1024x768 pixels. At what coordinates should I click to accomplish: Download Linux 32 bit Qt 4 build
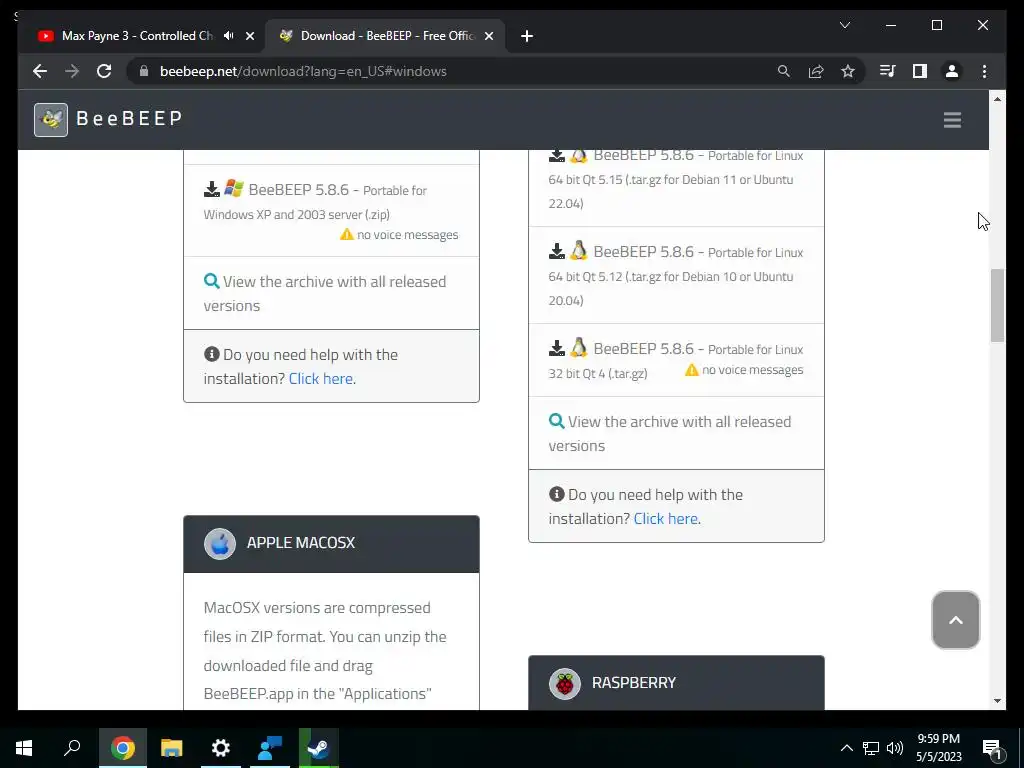[x=676, y=359]
